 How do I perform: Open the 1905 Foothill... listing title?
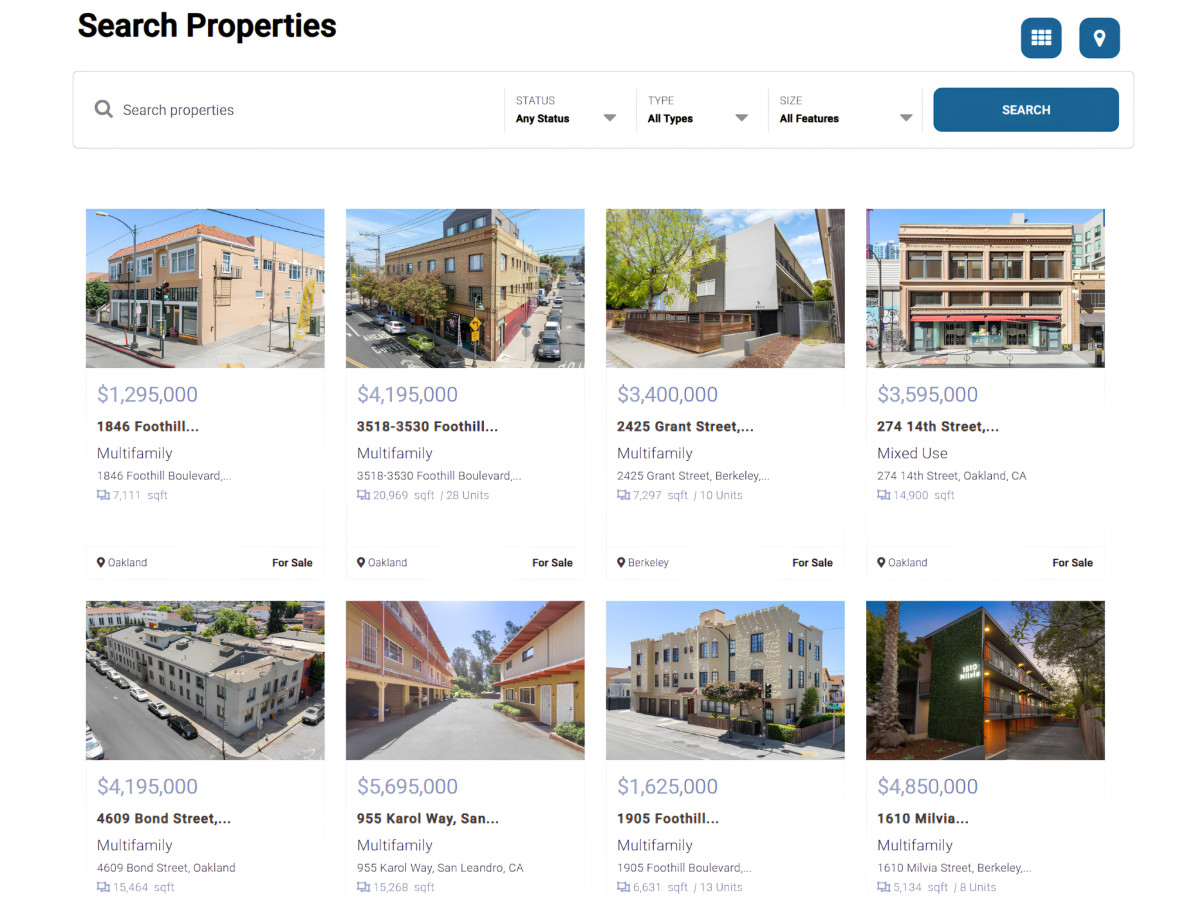point(668,818)
